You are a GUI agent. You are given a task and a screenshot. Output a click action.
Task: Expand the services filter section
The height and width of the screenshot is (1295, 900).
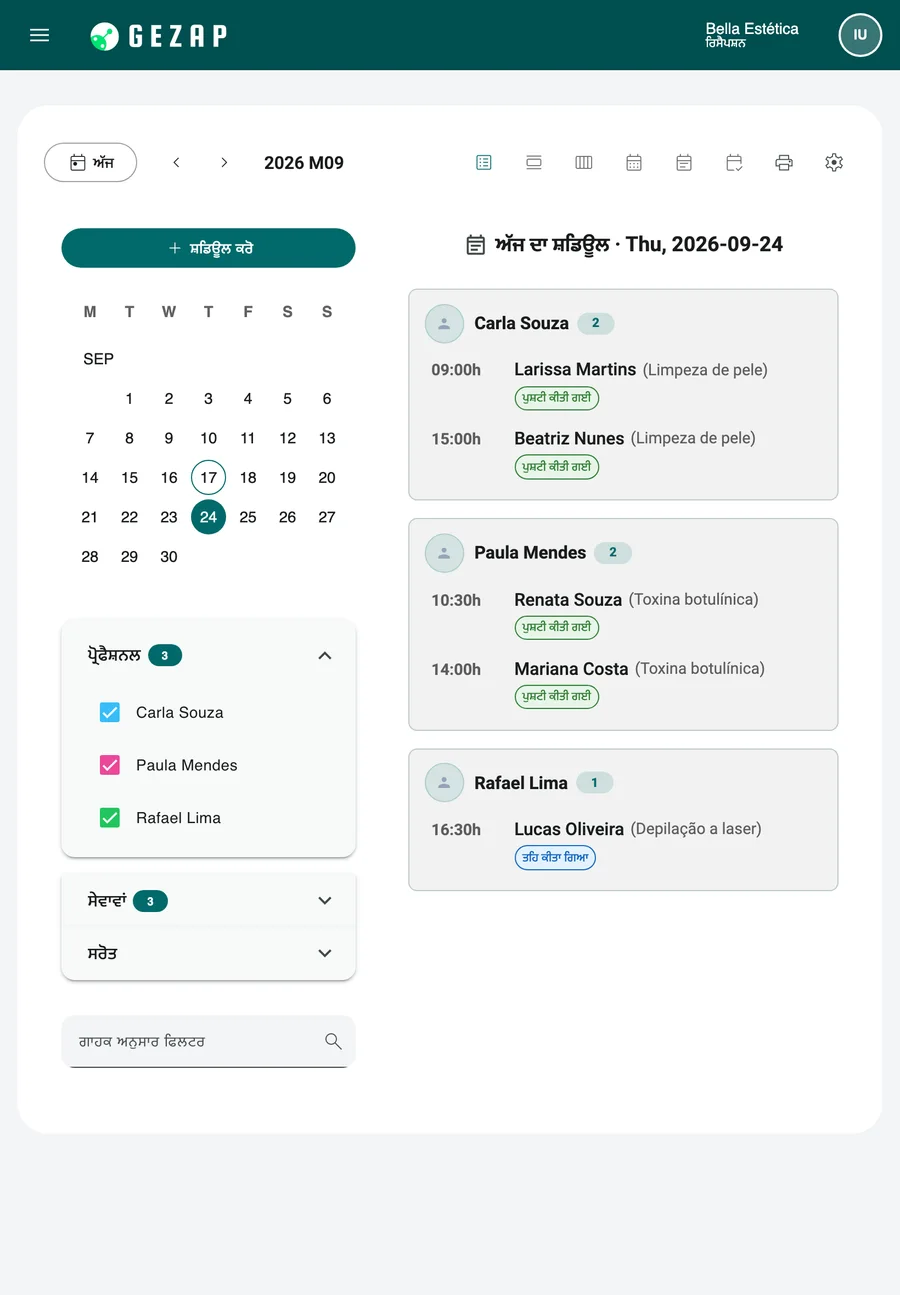pyautogui.click(x=208, y=901)
